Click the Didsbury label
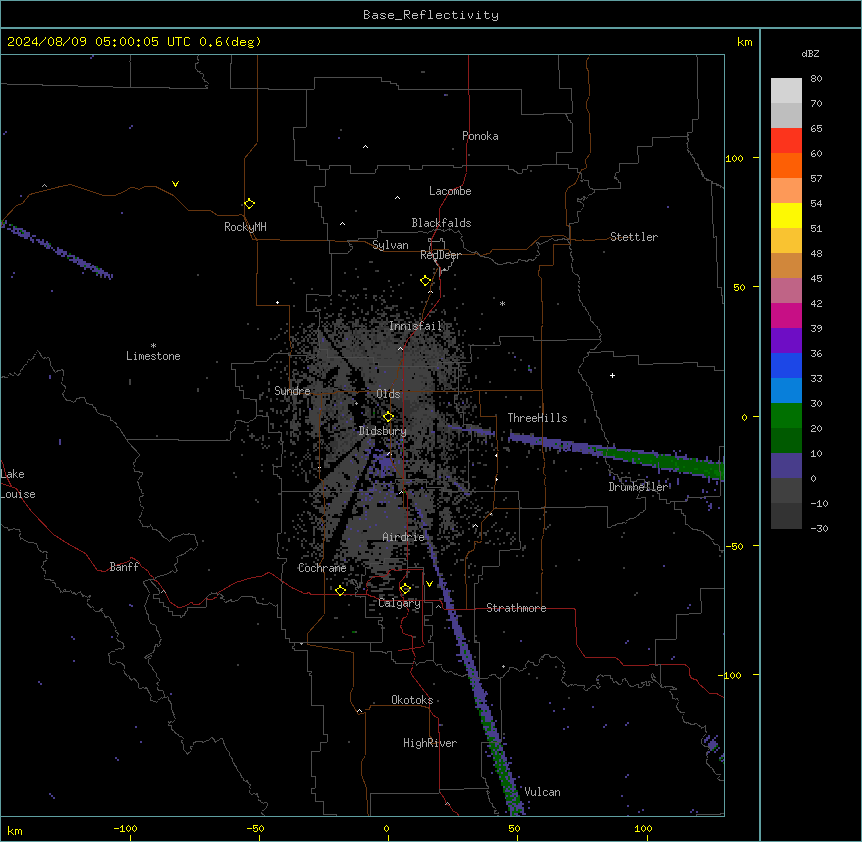The height and width of the screenshot is (842, 862). [383, 431]
